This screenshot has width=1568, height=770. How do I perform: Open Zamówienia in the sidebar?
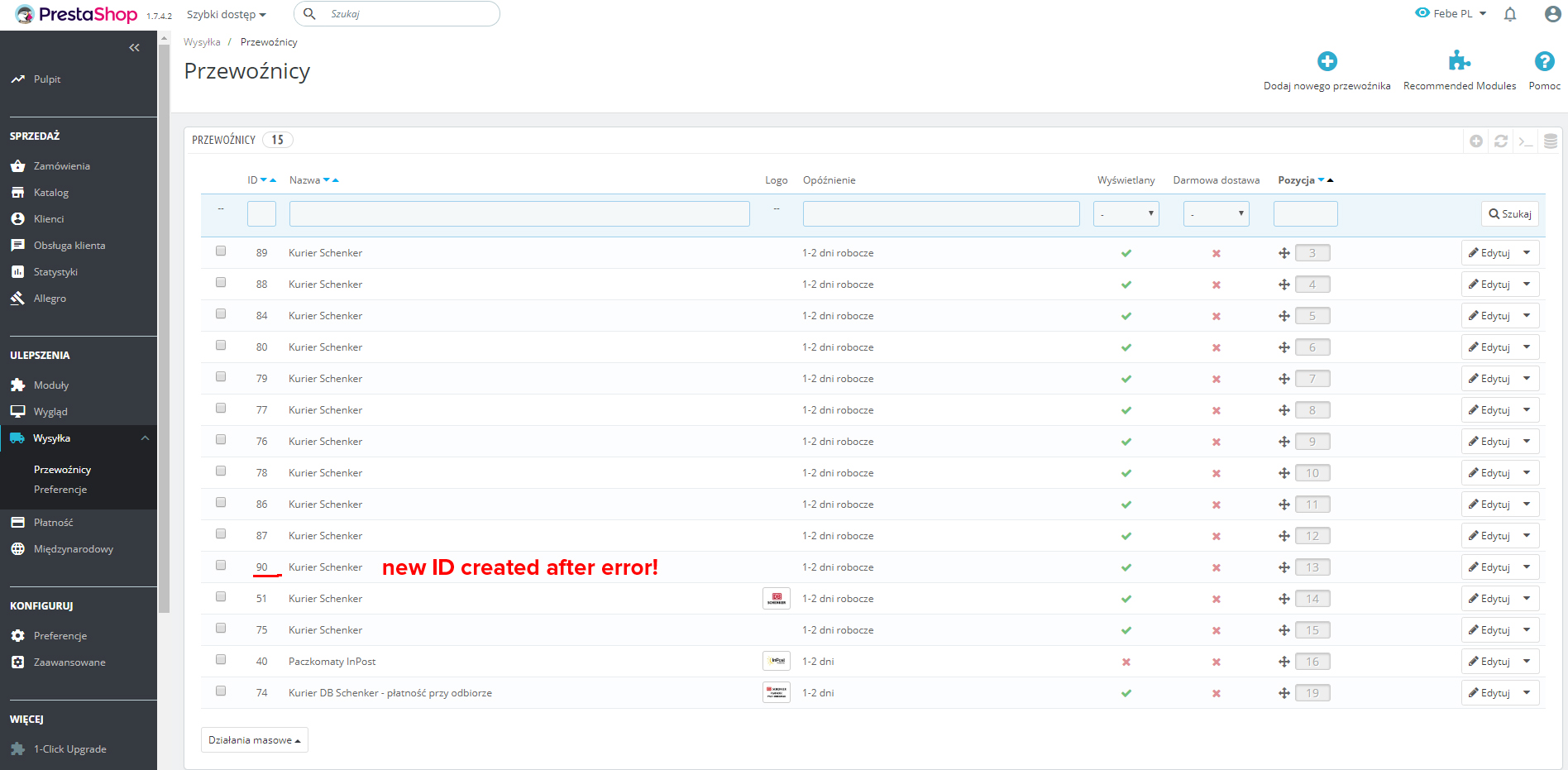(x=62, y=166)
